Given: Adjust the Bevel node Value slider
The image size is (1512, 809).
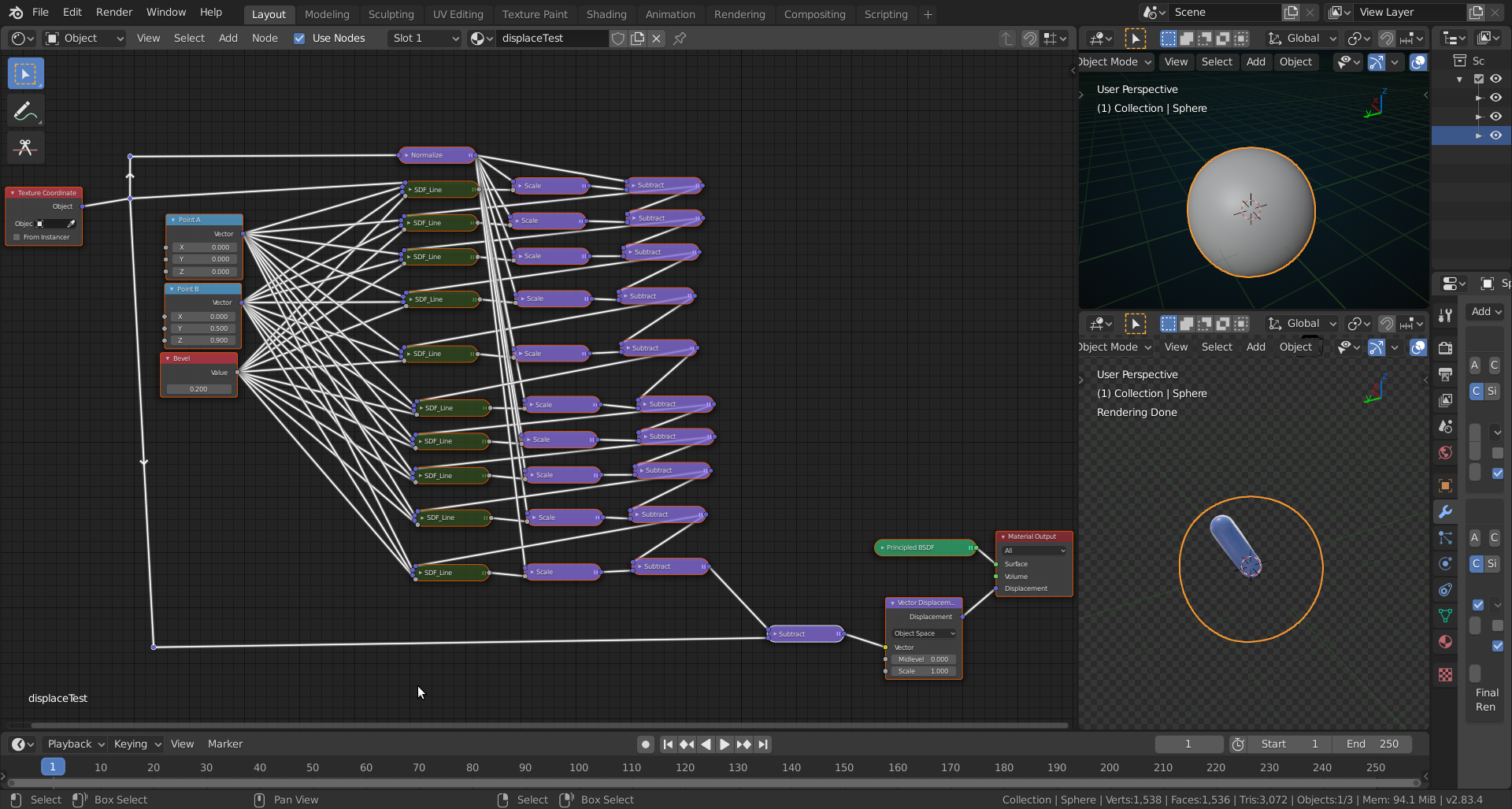Looking at the screenshot, I should (x=198, y=388).
